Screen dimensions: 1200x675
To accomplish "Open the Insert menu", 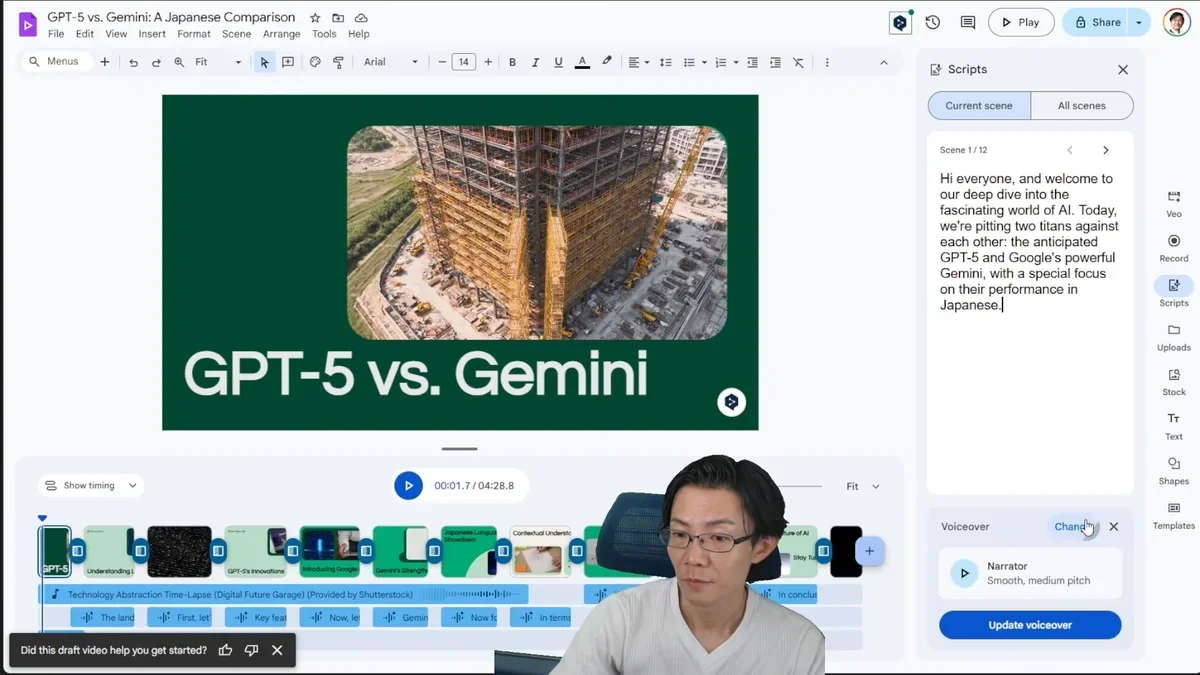I will (152, 34).
